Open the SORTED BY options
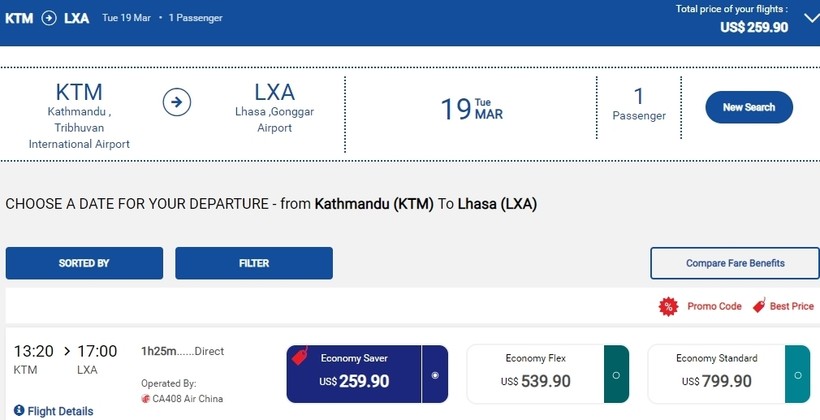The height and width of the screenshot is (420, 820). [84, 263]
